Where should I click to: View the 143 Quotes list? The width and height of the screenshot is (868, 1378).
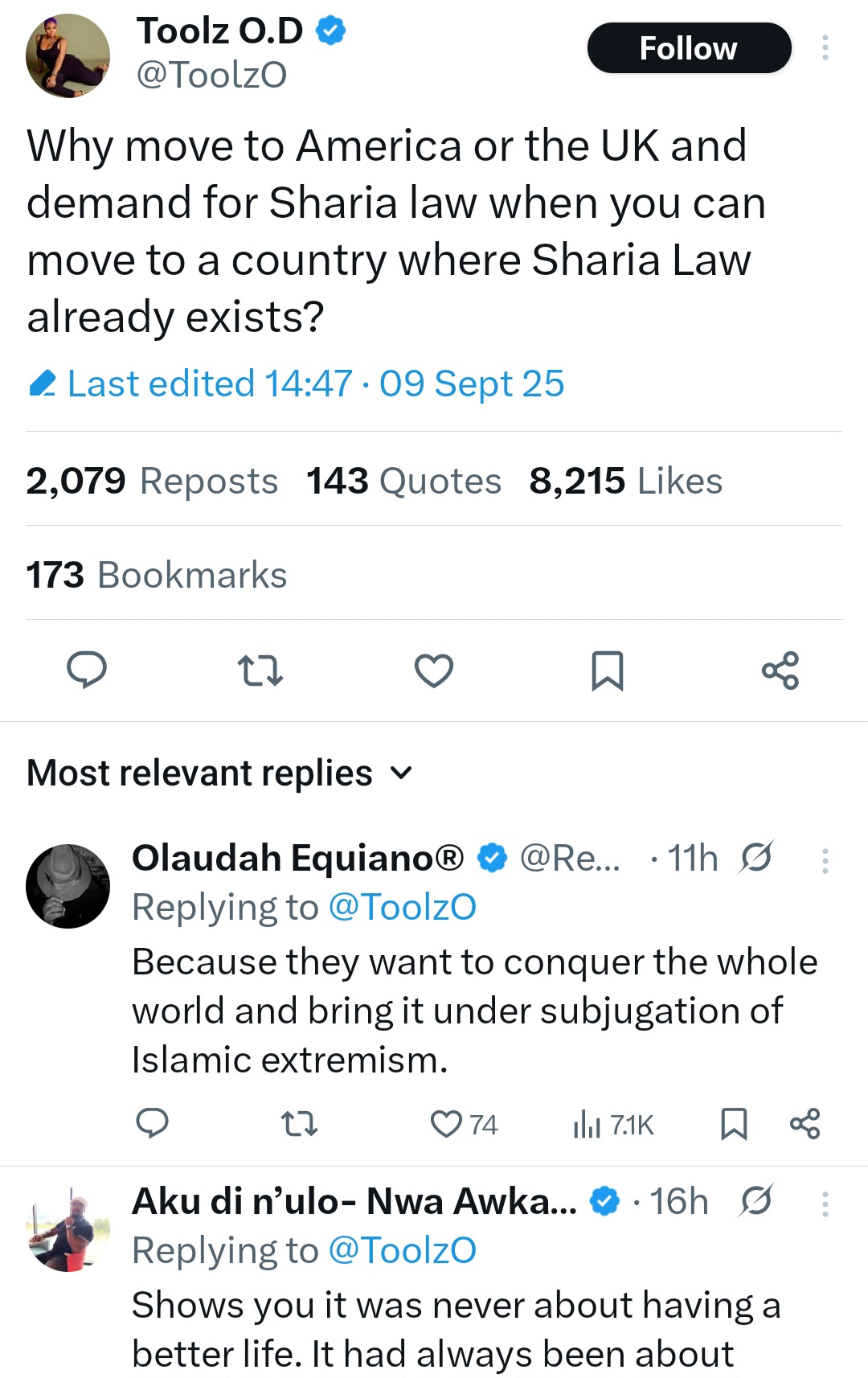(x=403, y=482)
